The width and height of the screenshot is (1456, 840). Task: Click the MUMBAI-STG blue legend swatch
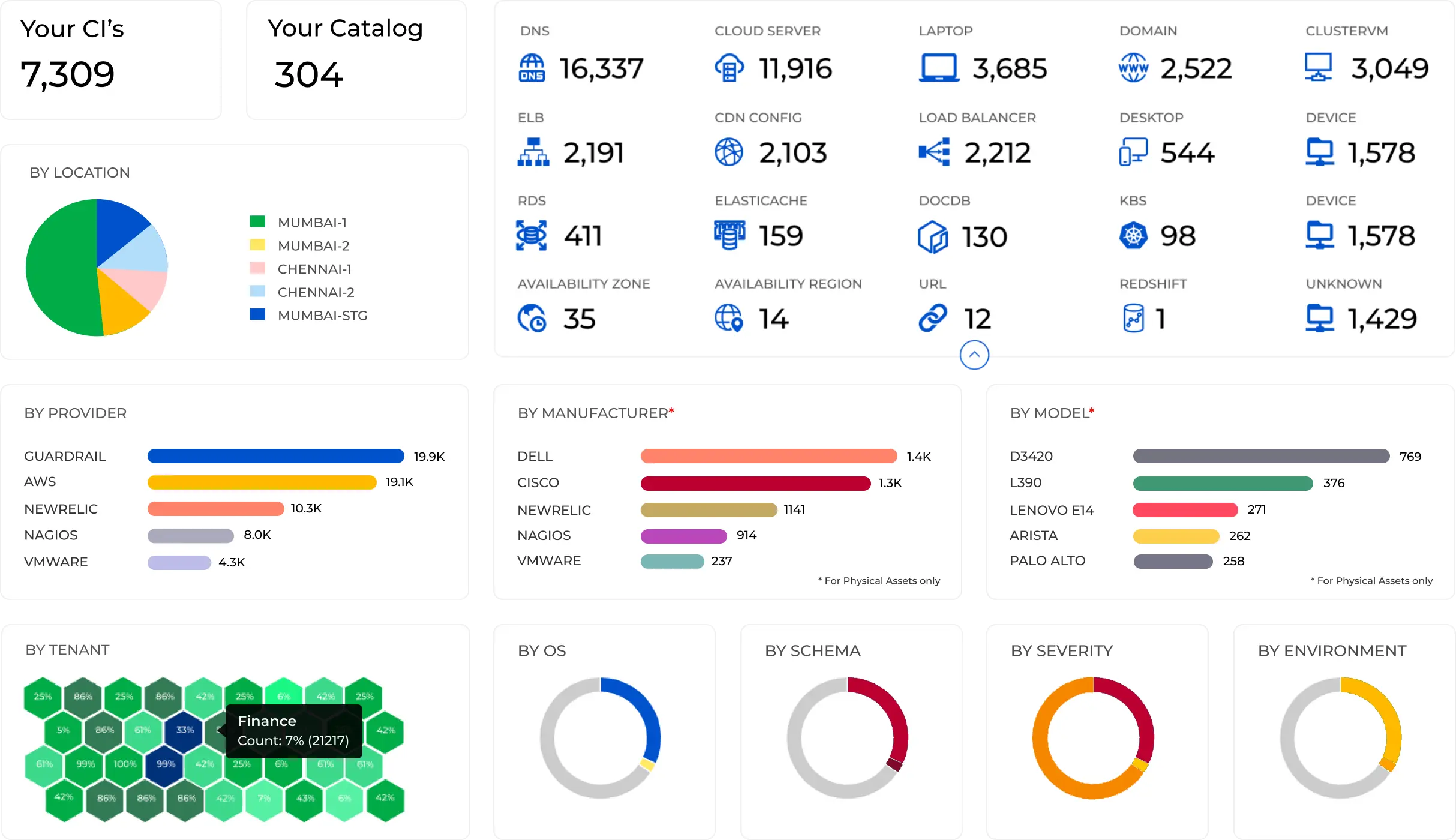[257, 314]
